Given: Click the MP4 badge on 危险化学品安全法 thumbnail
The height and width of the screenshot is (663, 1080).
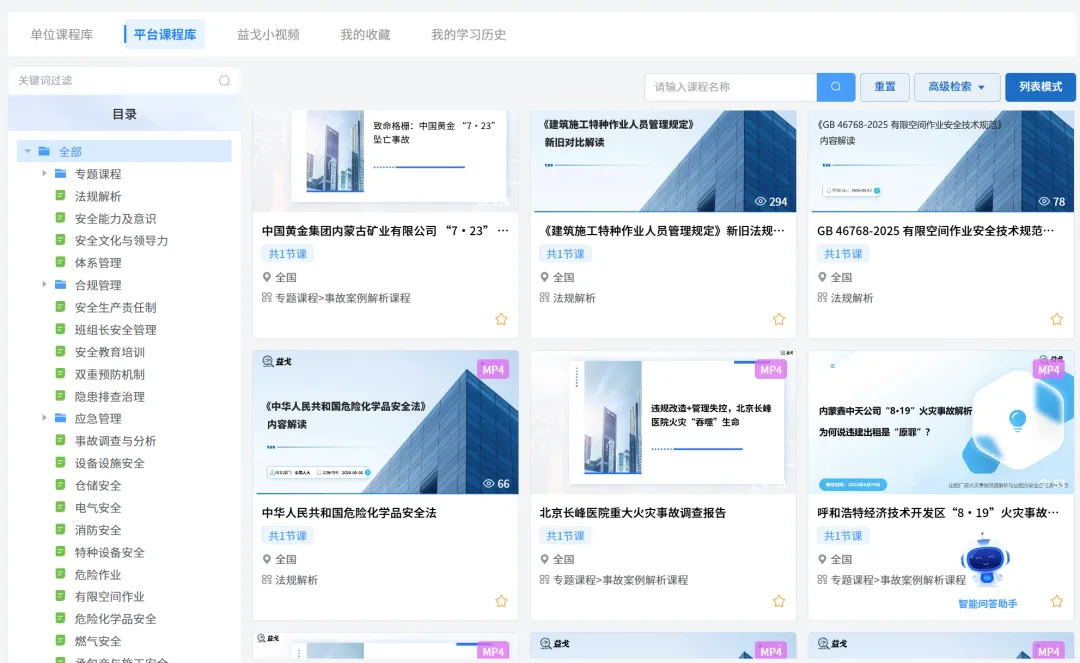Looking at the screenshot, I should [x=493, y=370].
